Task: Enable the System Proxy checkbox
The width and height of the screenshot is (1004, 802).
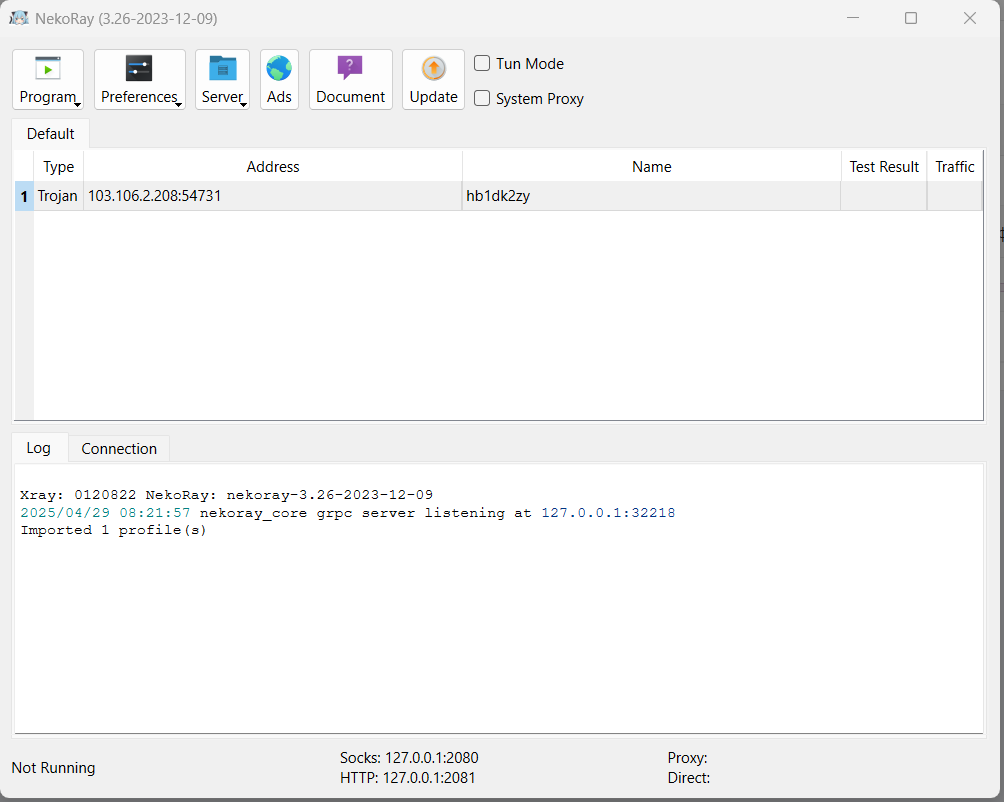Action: (482, 99)
